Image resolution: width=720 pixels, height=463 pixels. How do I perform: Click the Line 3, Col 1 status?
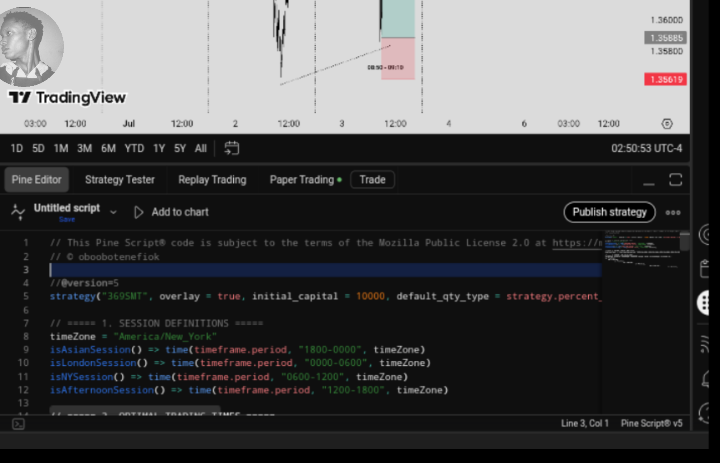pos(585,423)
